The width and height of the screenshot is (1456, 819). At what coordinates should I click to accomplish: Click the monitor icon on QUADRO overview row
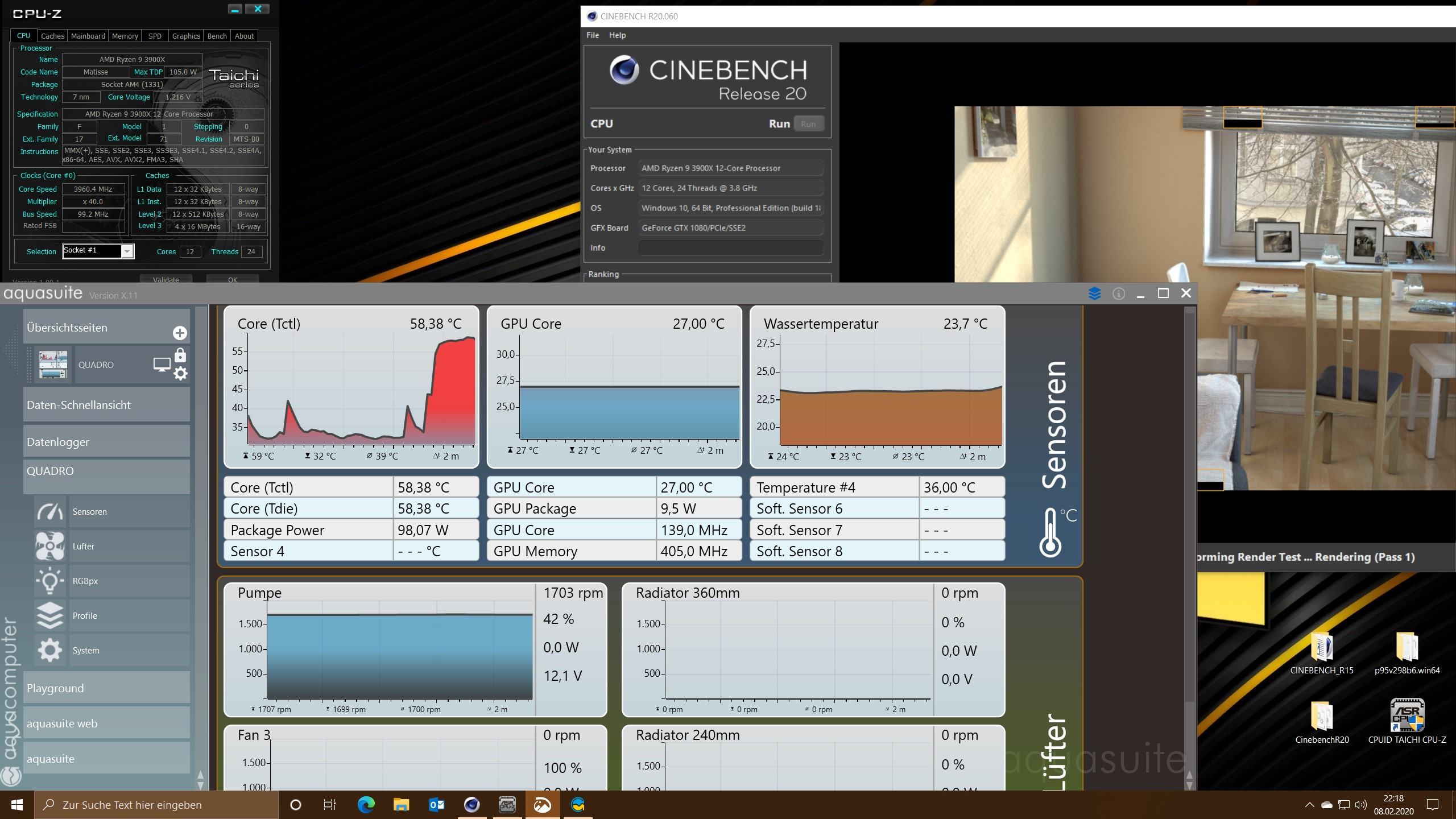162,365
